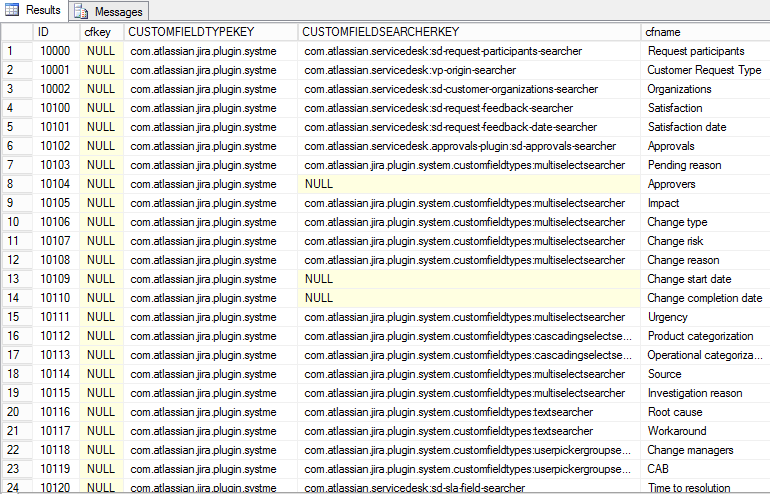Click the Change managers cell
Screen dimensions: 770x494
point(705,450)
